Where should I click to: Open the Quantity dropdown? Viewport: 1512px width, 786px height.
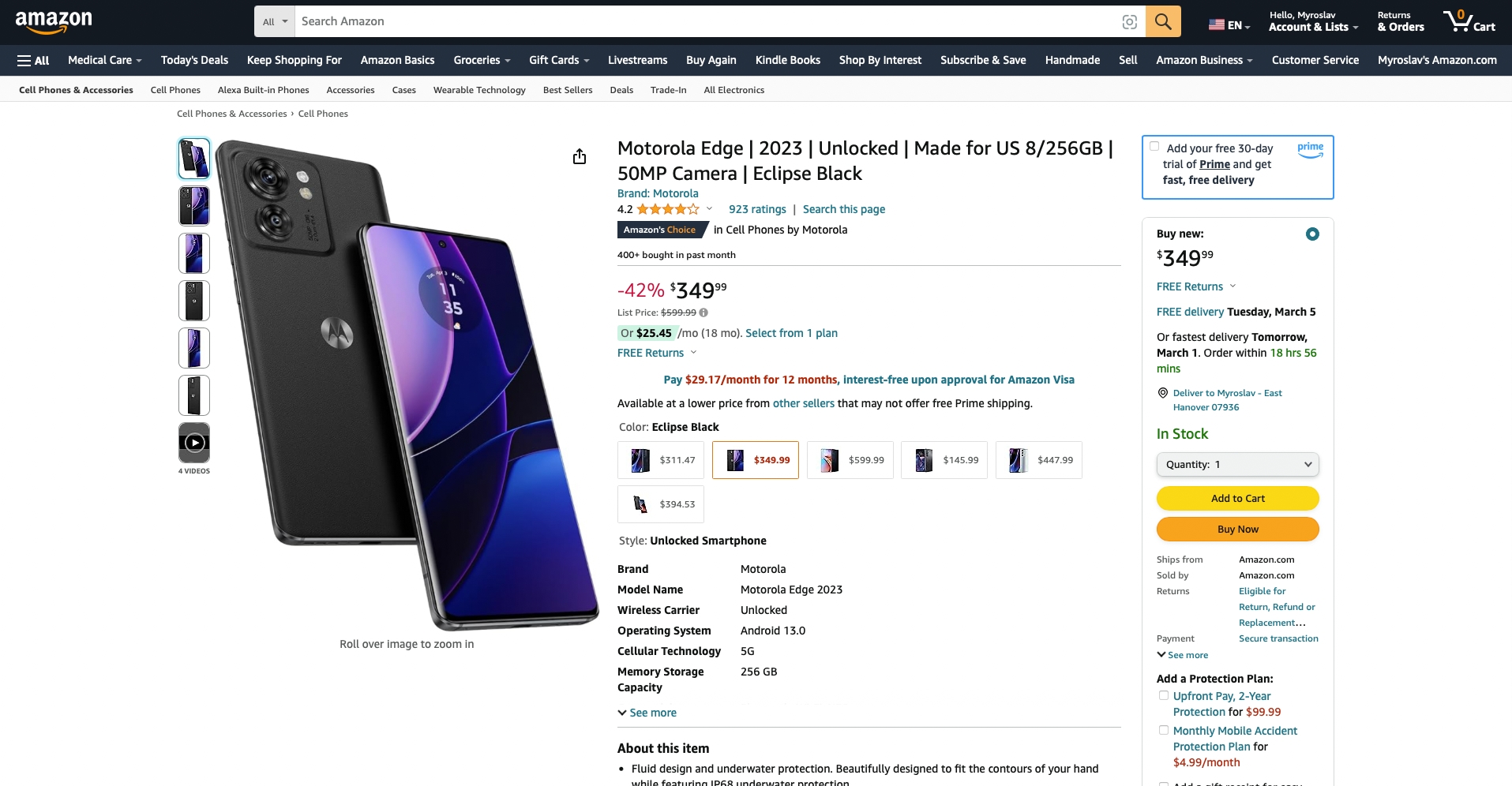point(1237,465)
